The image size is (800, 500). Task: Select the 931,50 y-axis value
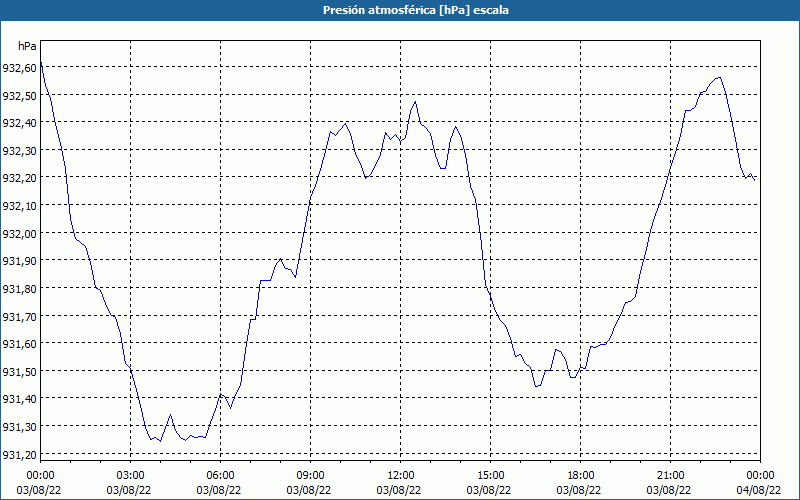19,371
